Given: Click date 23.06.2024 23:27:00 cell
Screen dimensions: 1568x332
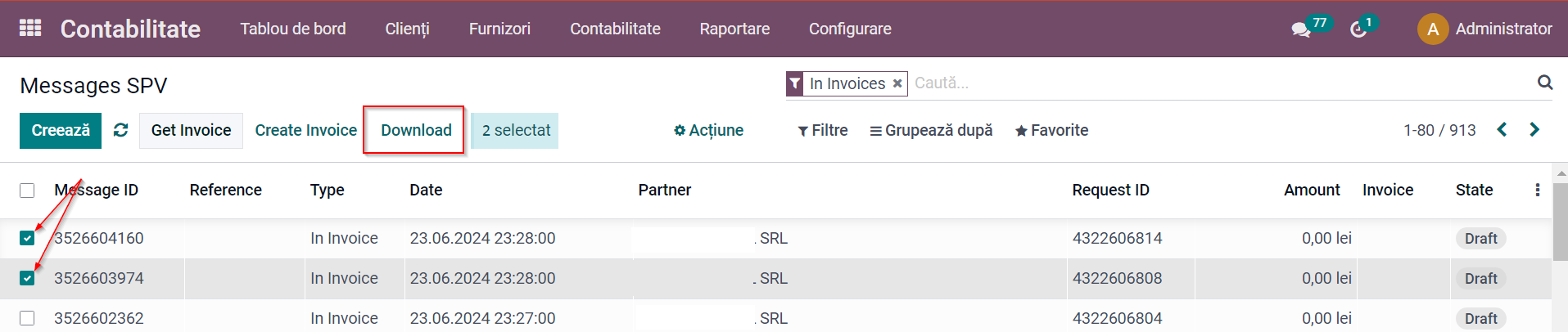Looking at the screenshot, I should [482, 318].
